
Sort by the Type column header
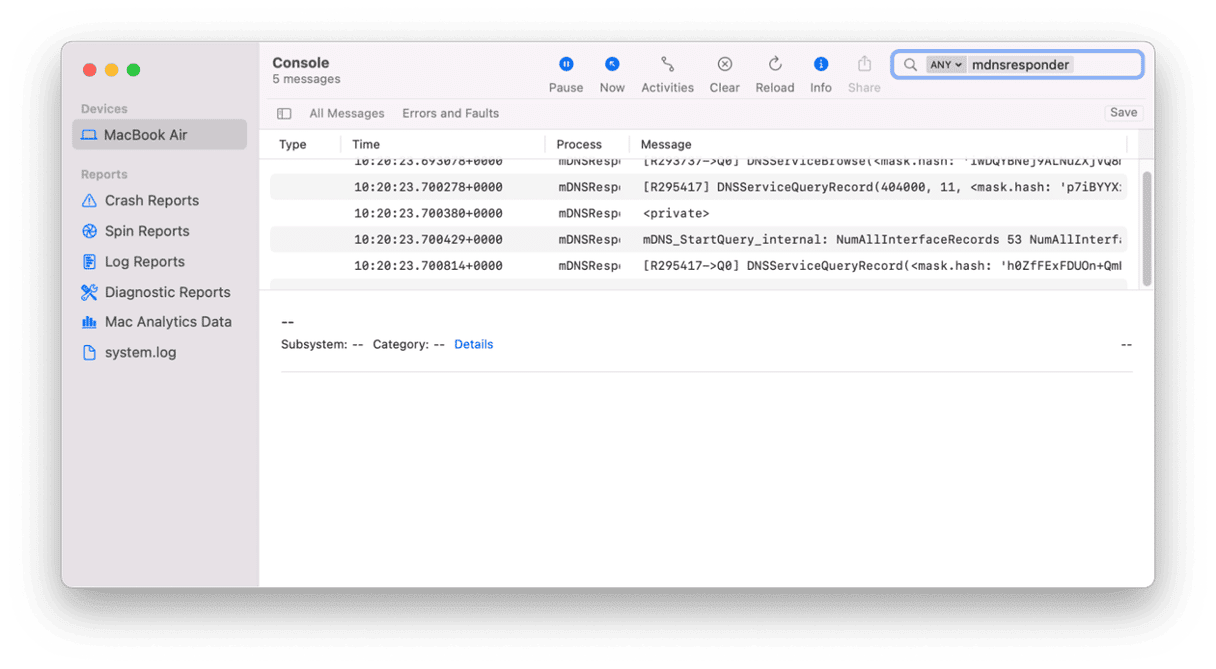pos(293,145)
